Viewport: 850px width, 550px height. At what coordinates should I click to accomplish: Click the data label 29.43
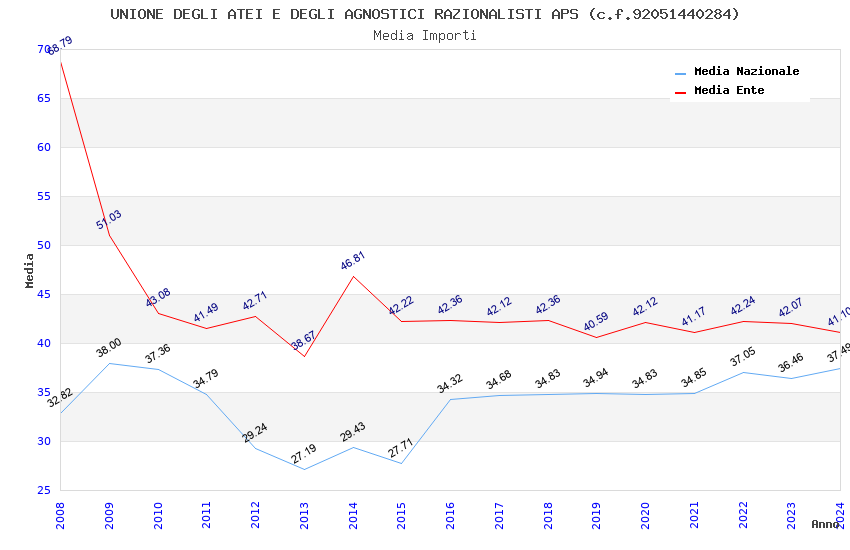tap(353, 432)
